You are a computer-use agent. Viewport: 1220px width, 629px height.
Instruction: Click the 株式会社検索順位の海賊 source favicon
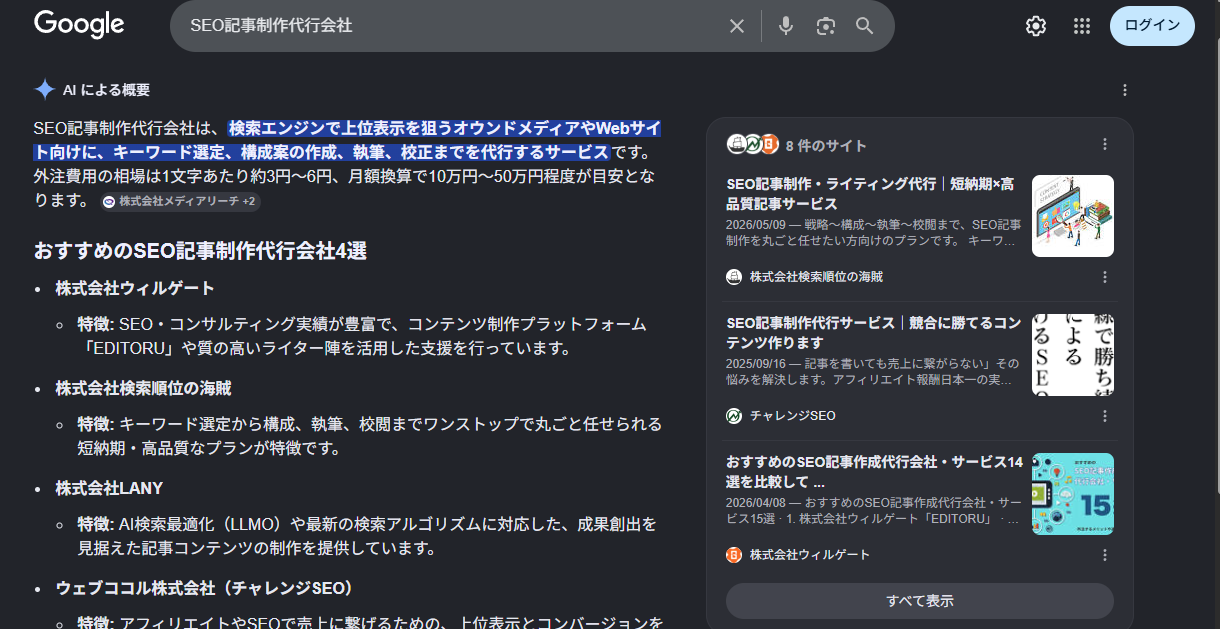[x=734, y=277]
